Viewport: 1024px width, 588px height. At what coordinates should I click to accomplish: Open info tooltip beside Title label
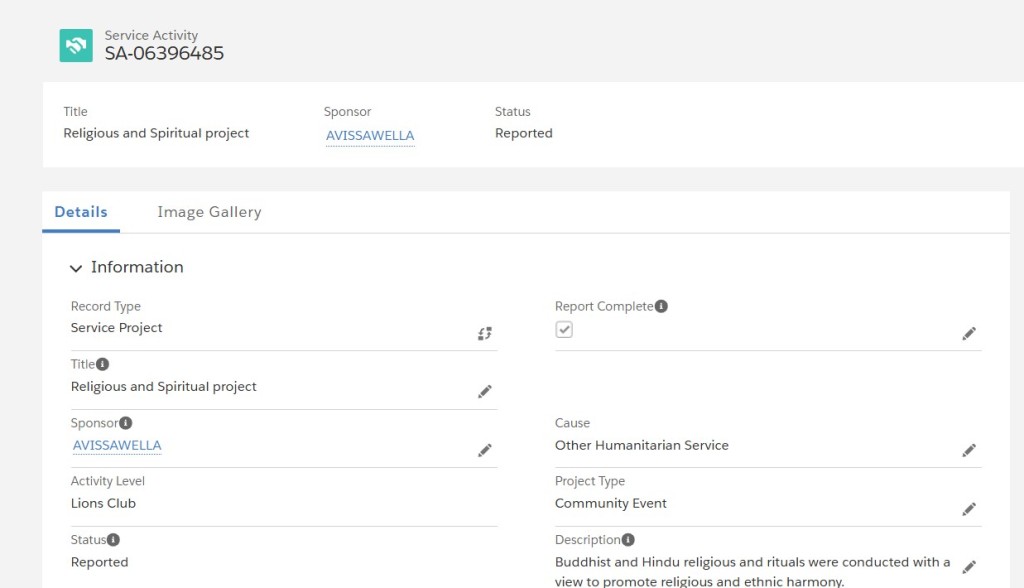pyautogui.click(x=103, y=364)
